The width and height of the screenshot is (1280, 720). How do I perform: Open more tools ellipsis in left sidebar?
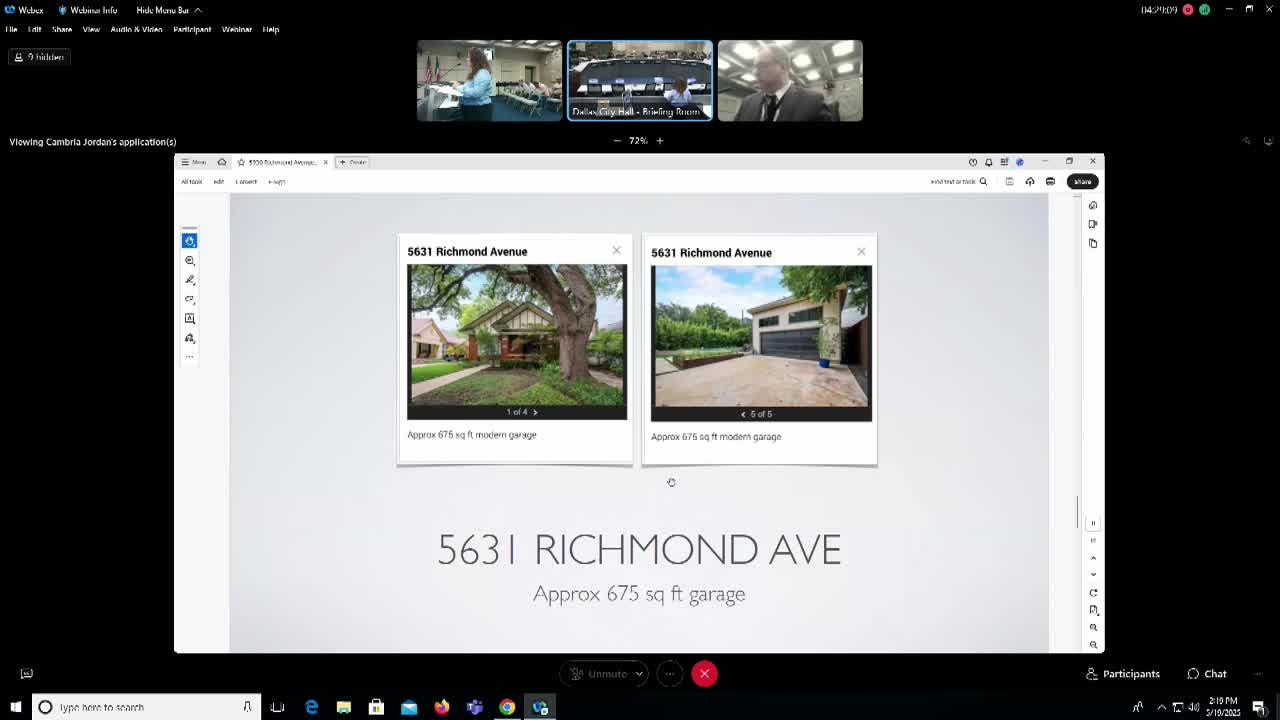pyautogui.click(x=189, y=356)
